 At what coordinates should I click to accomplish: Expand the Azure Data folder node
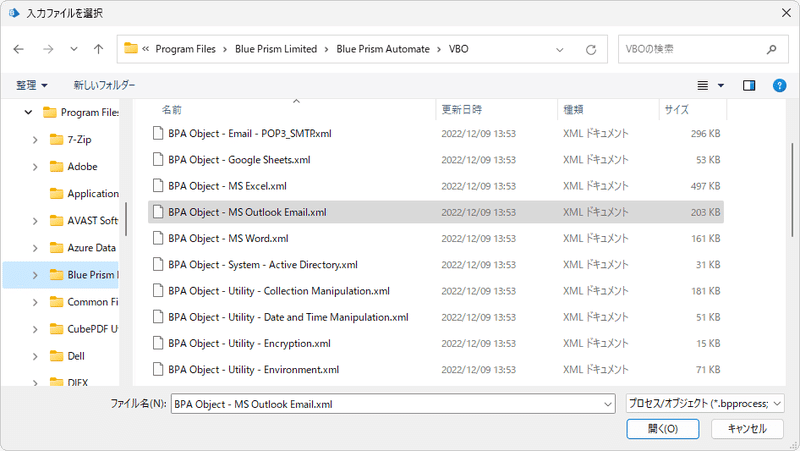pos(35,247)
